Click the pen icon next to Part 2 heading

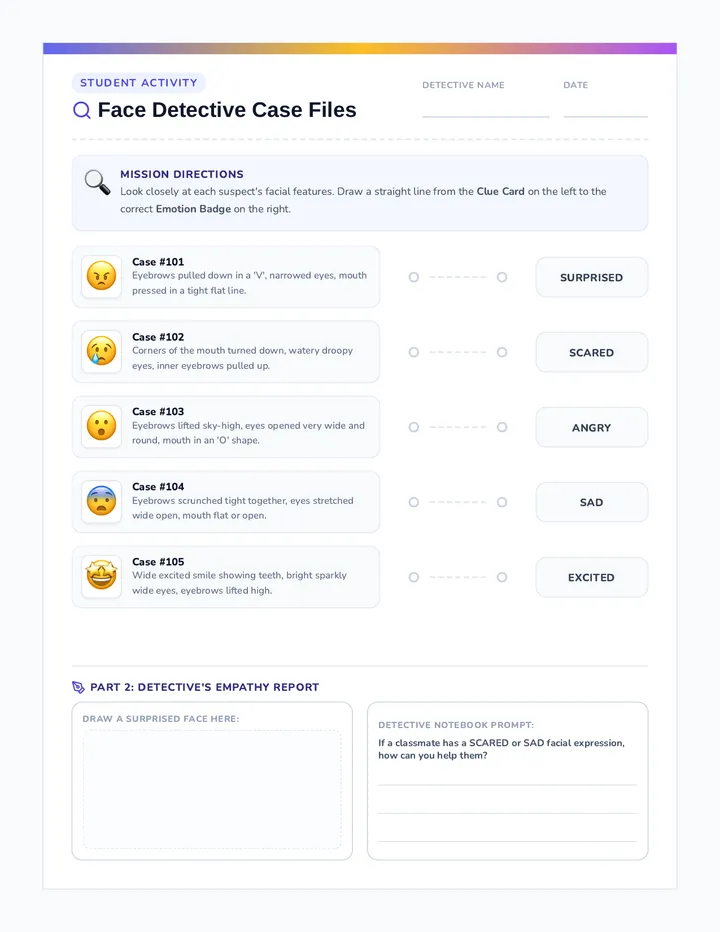click(78, 687)
